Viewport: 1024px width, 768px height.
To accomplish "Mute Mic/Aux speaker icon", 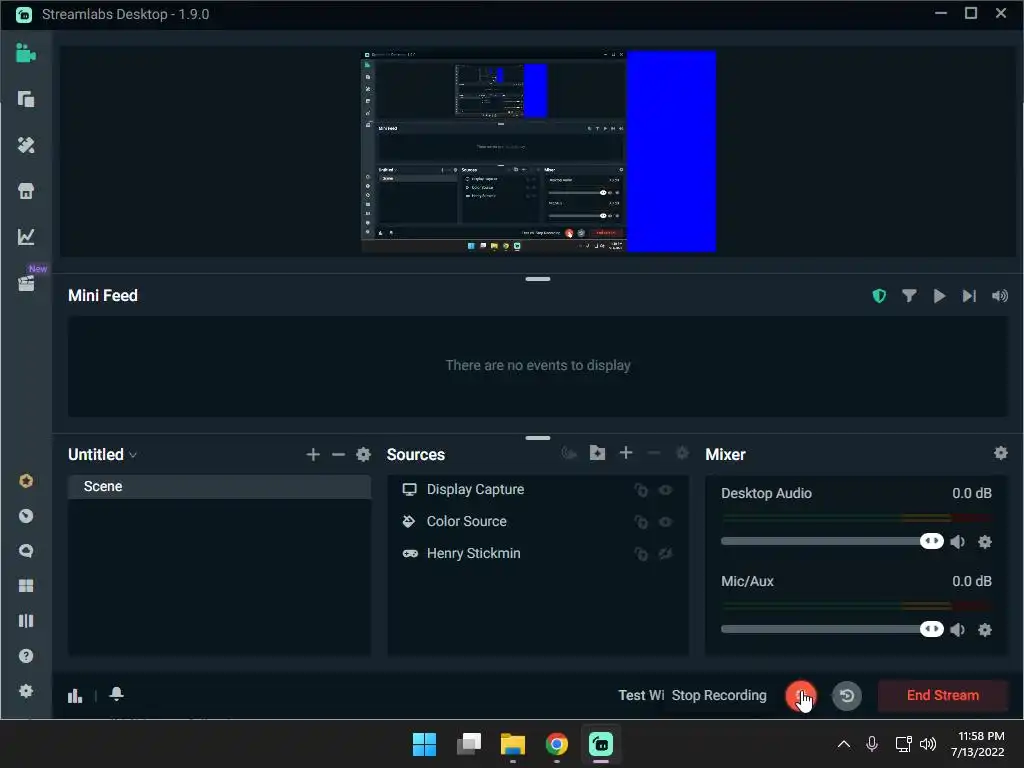I will [x=957, y=630].
